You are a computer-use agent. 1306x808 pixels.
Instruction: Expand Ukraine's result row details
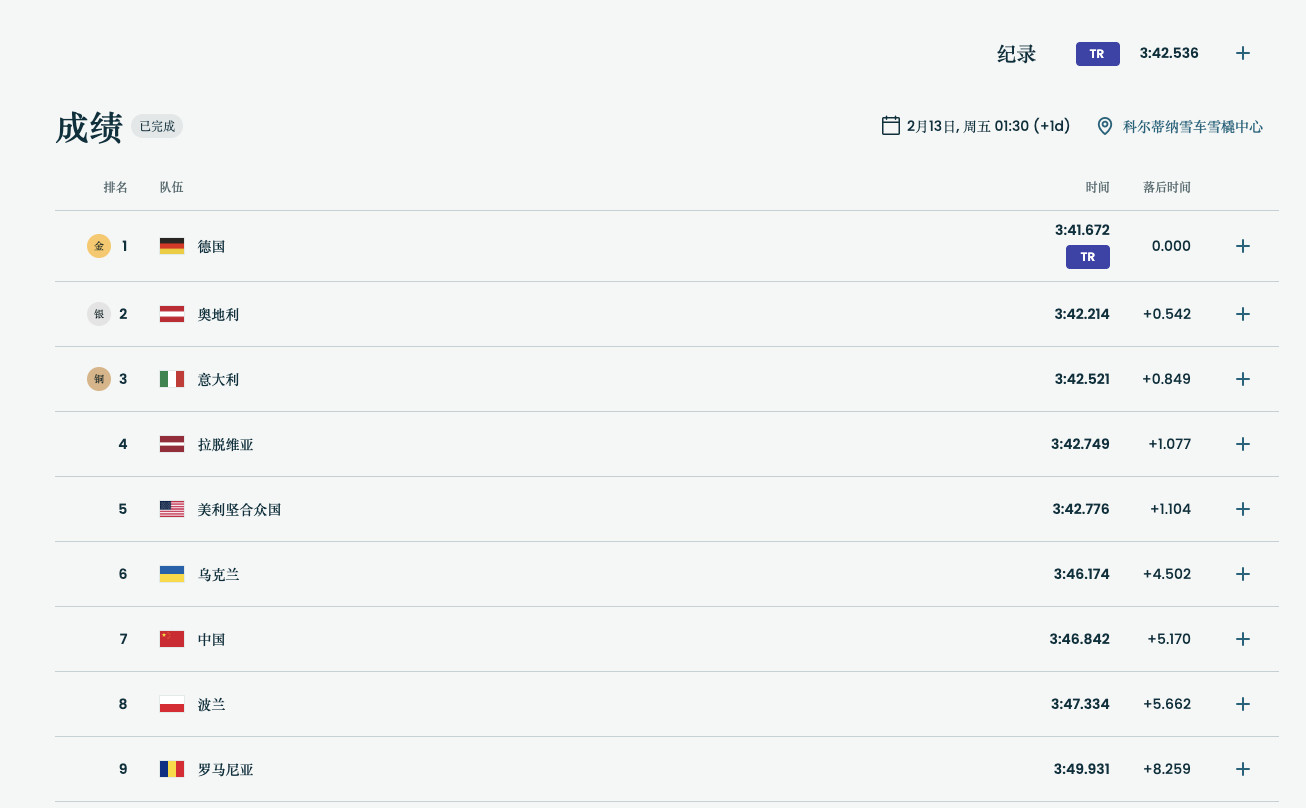1242,574
